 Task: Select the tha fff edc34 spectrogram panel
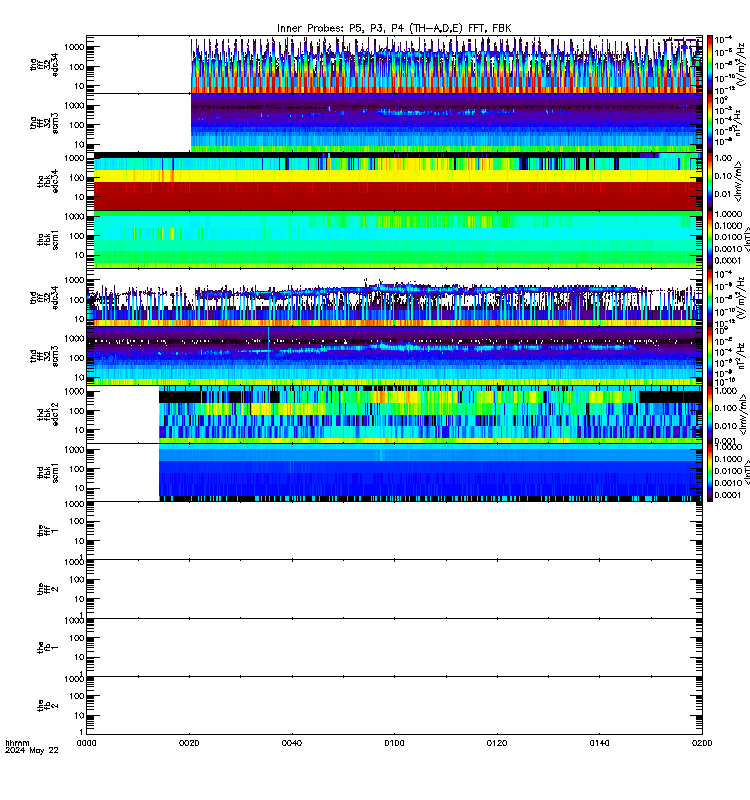[394, 64]
